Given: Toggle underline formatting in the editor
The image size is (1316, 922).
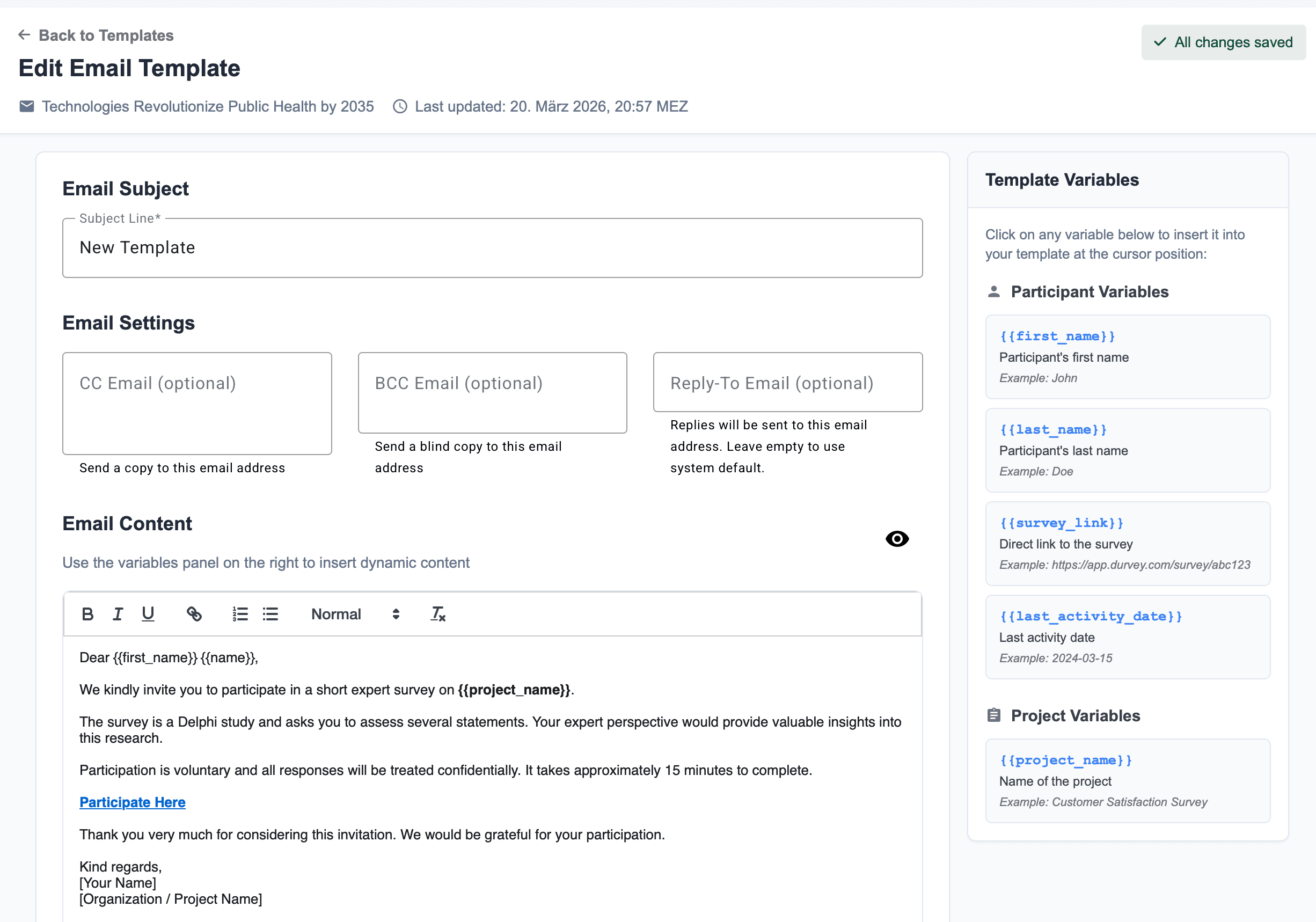Looking at the screenshot, I should tap(148, 614).
